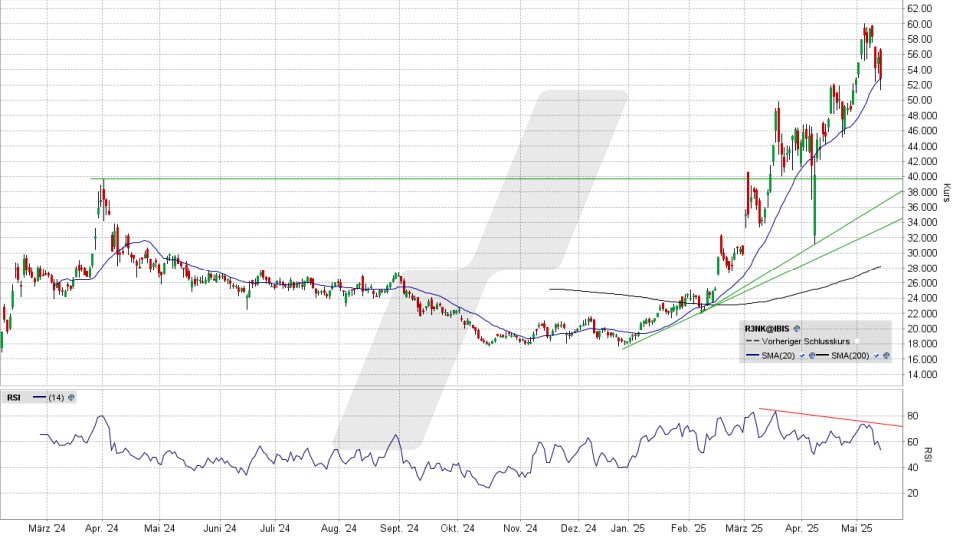Click the Mai '25 date label
The width and height of the screenshot is (960, 540).
coord(857,528)
